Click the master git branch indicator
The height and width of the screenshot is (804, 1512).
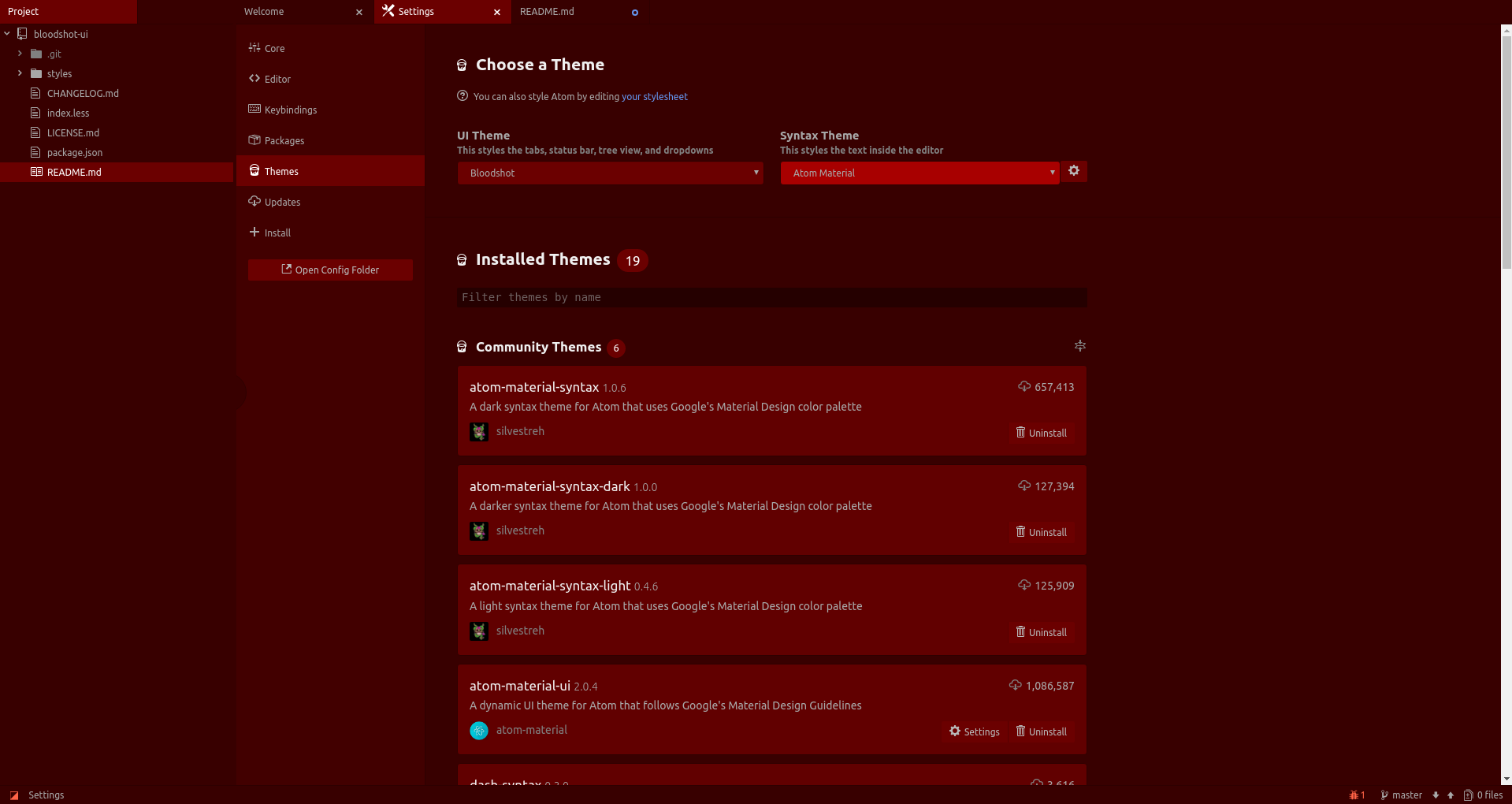click(1401, 795)
